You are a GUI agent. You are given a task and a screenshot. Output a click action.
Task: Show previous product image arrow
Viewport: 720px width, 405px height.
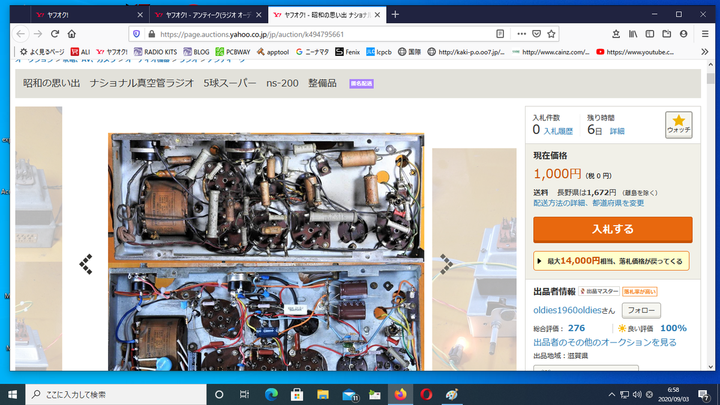[x=87, y=263]
